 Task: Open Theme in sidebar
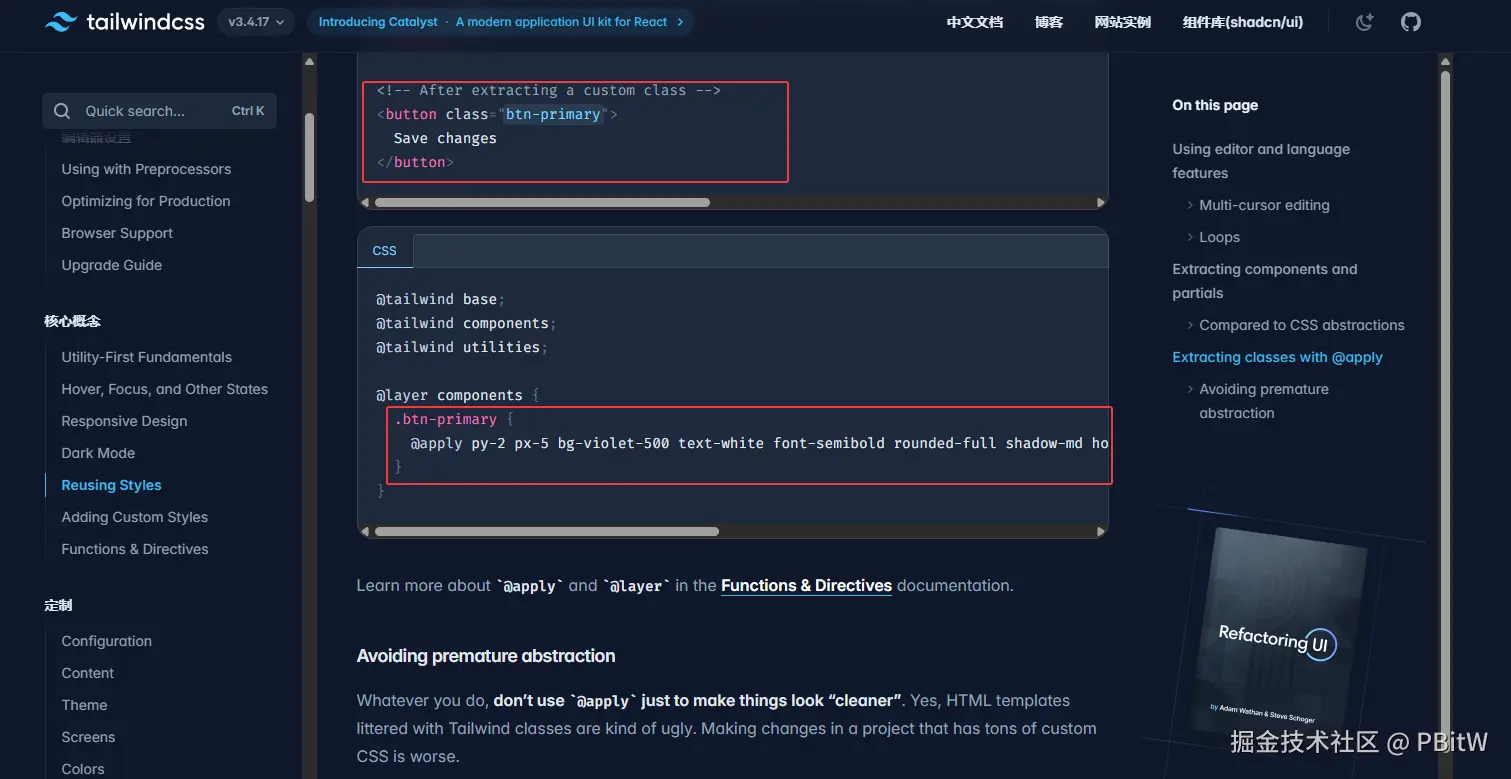click(84, 705)
